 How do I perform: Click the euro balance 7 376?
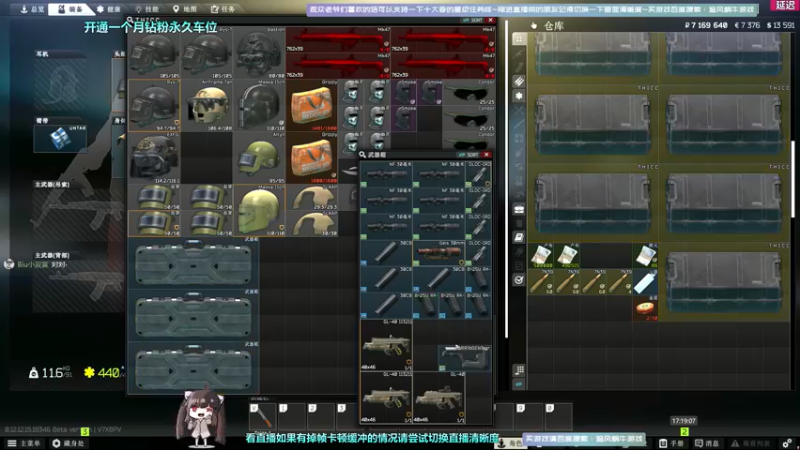747,25
